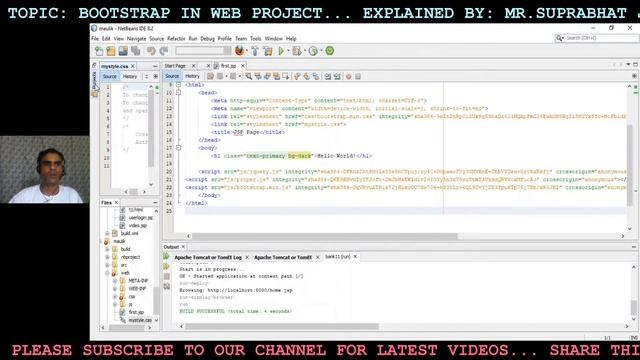
Task: Click the Stop square icon in Output panel
Action: [x=167, y=277]
